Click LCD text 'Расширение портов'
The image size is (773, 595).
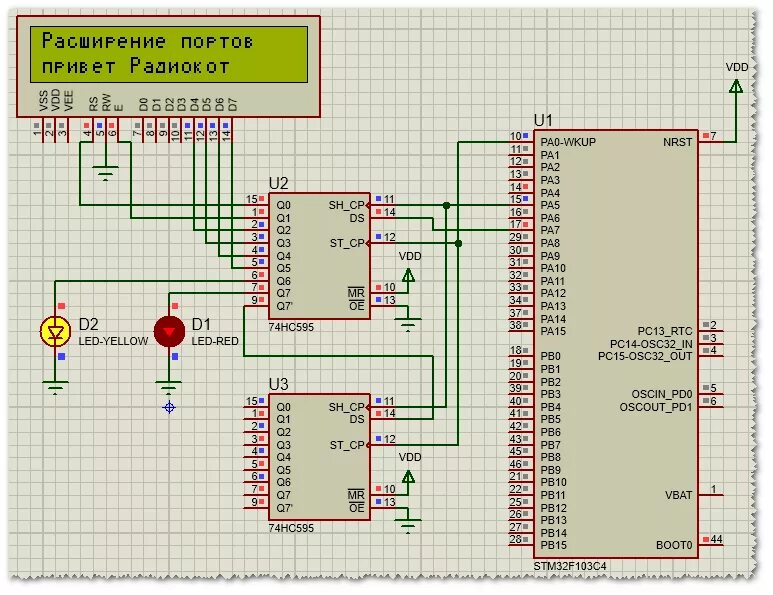point(147,41)
